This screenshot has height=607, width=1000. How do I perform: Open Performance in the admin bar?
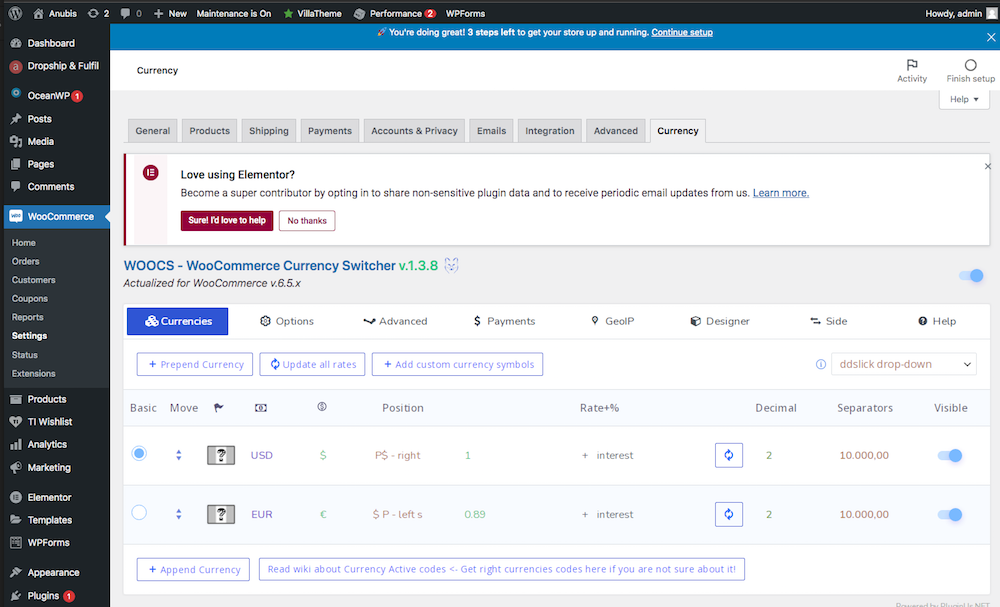(395, 13)
